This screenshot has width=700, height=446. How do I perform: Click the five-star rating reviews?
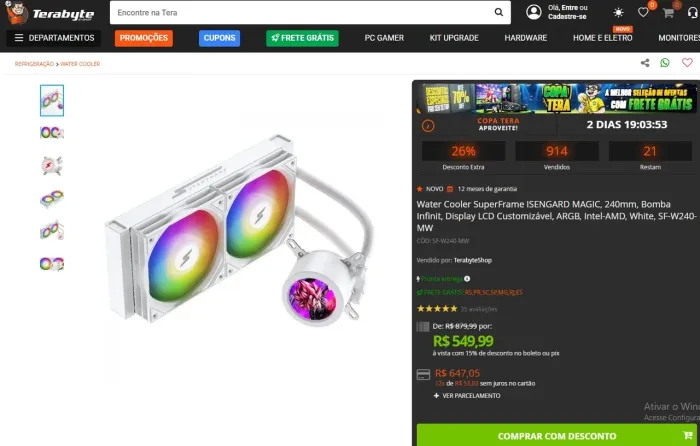pyautogui.click(x=437, y=308)
